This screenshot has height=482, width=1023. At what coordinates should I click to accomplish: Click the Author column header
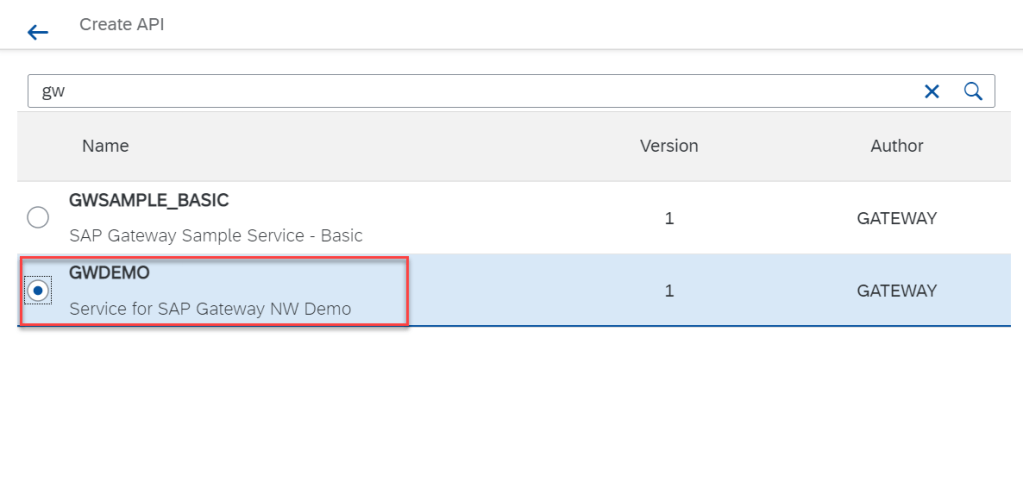click(897, 146)
